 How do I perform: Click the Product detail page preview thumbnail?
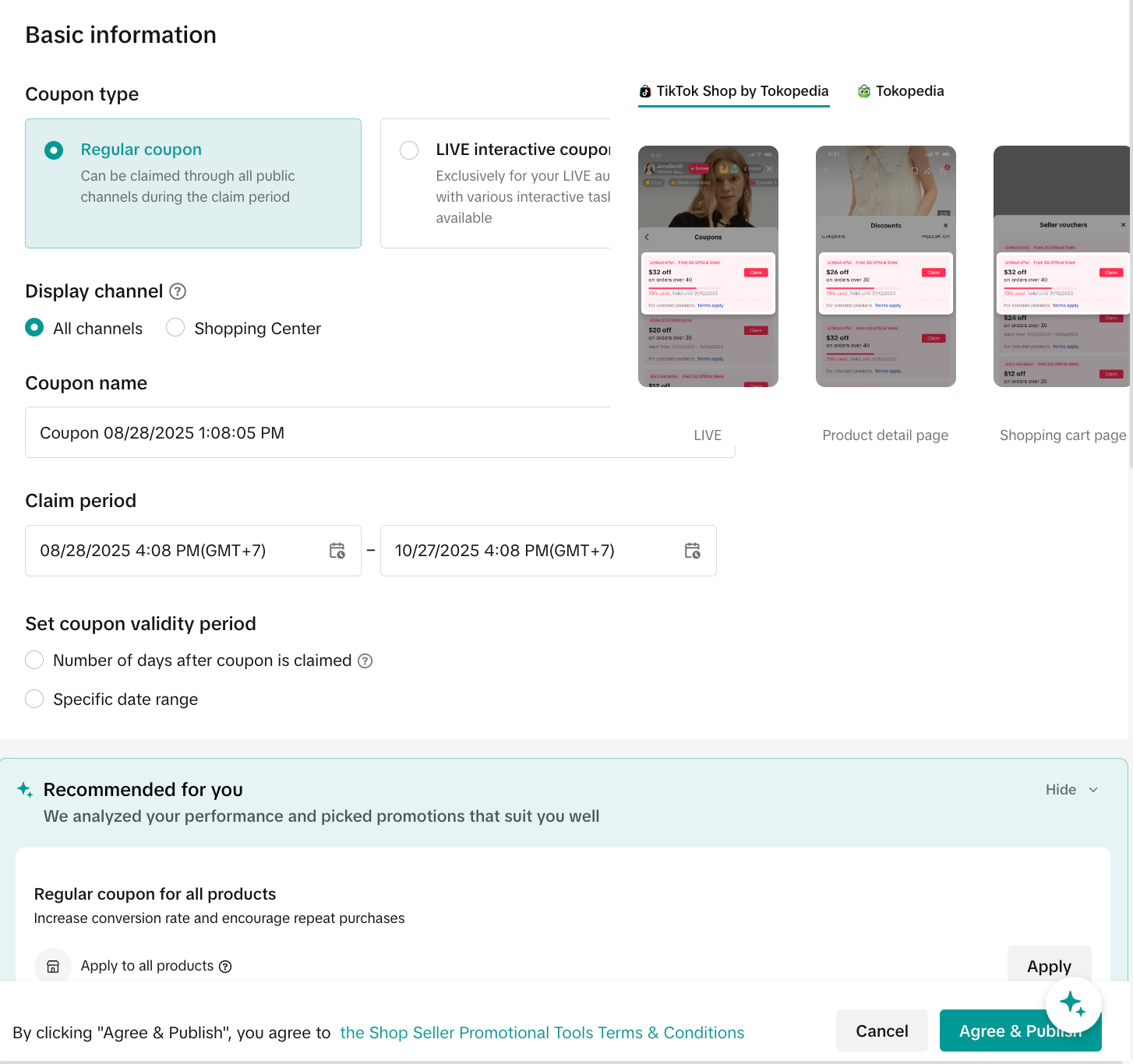(886, 266)
